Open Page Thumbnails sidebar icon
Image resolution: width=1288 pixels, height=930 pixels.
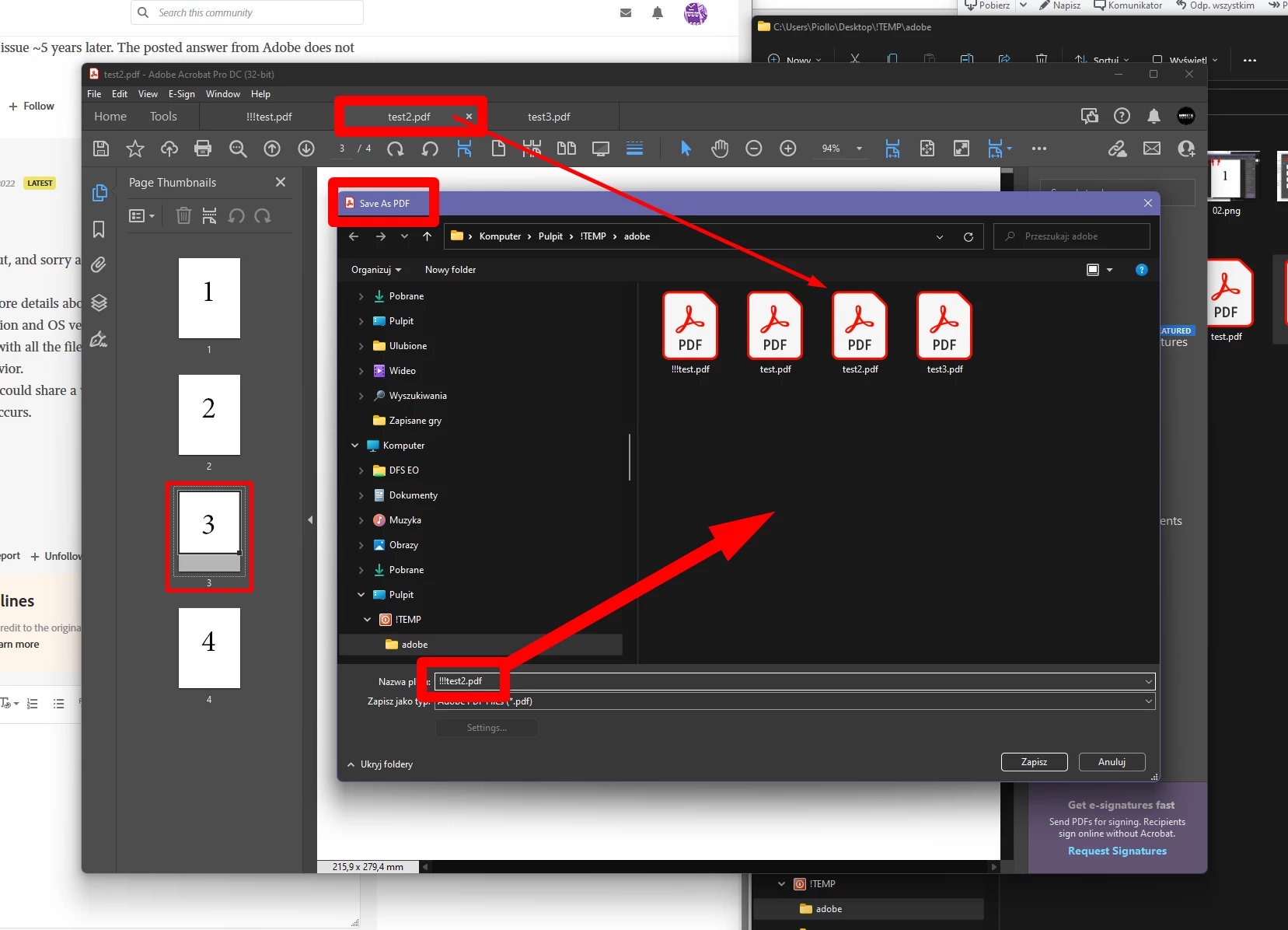(99, 192)
